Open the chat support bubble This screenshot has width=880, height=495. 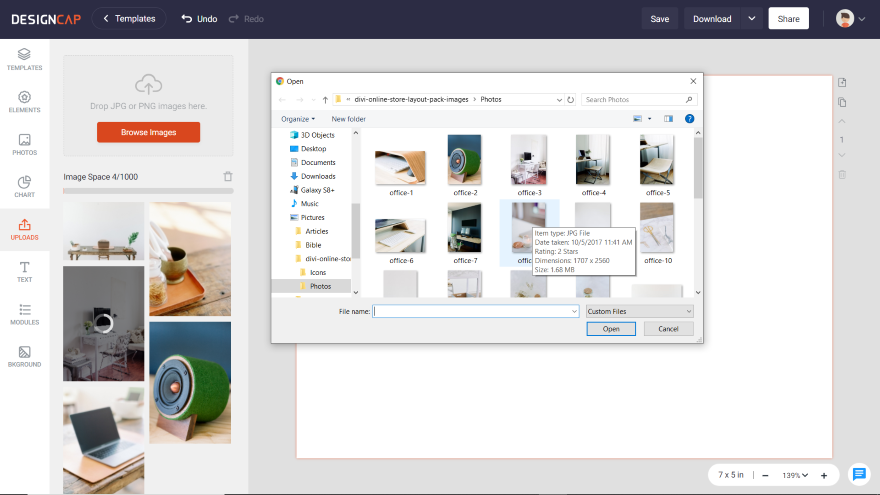pos(859,474)
